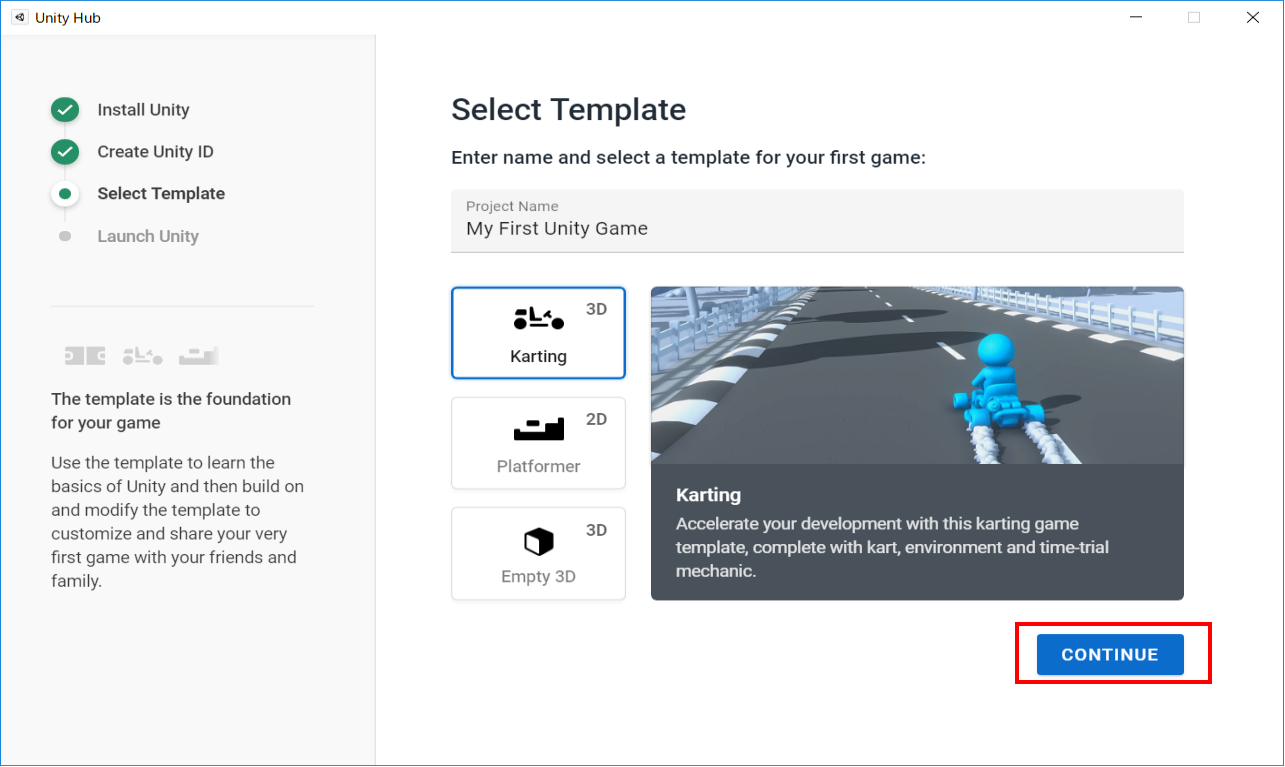
Task: Close the Unity Hub window
Action: (x=1253, y=17)
